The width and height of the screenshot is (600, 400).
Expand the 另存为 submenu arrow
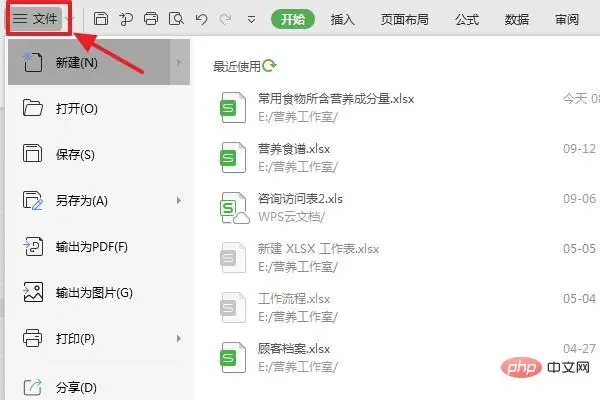(x=179, y=200)
